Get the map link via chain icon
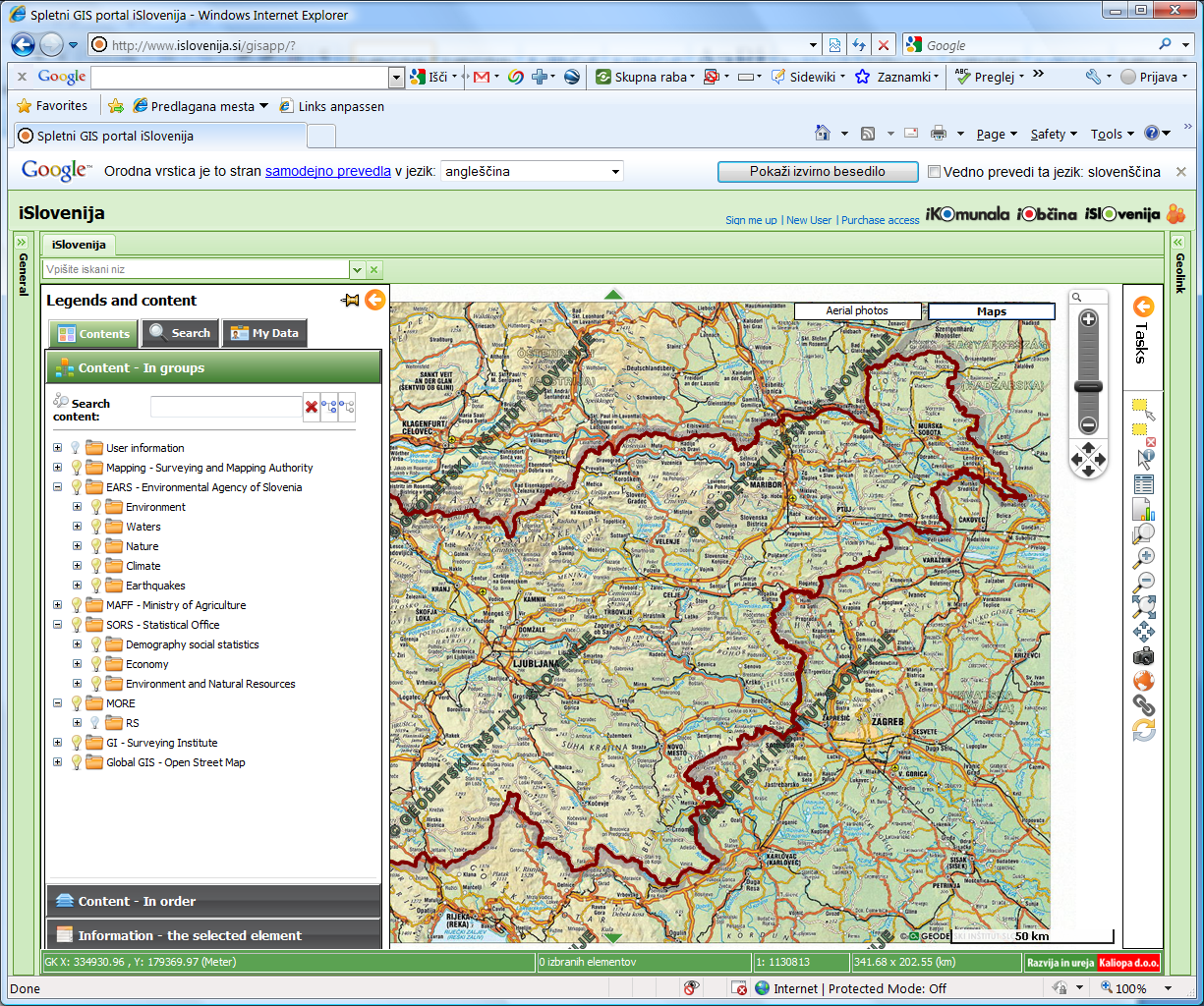The height and width of the screenshot is (1006, 1204). pos(1143,705)
